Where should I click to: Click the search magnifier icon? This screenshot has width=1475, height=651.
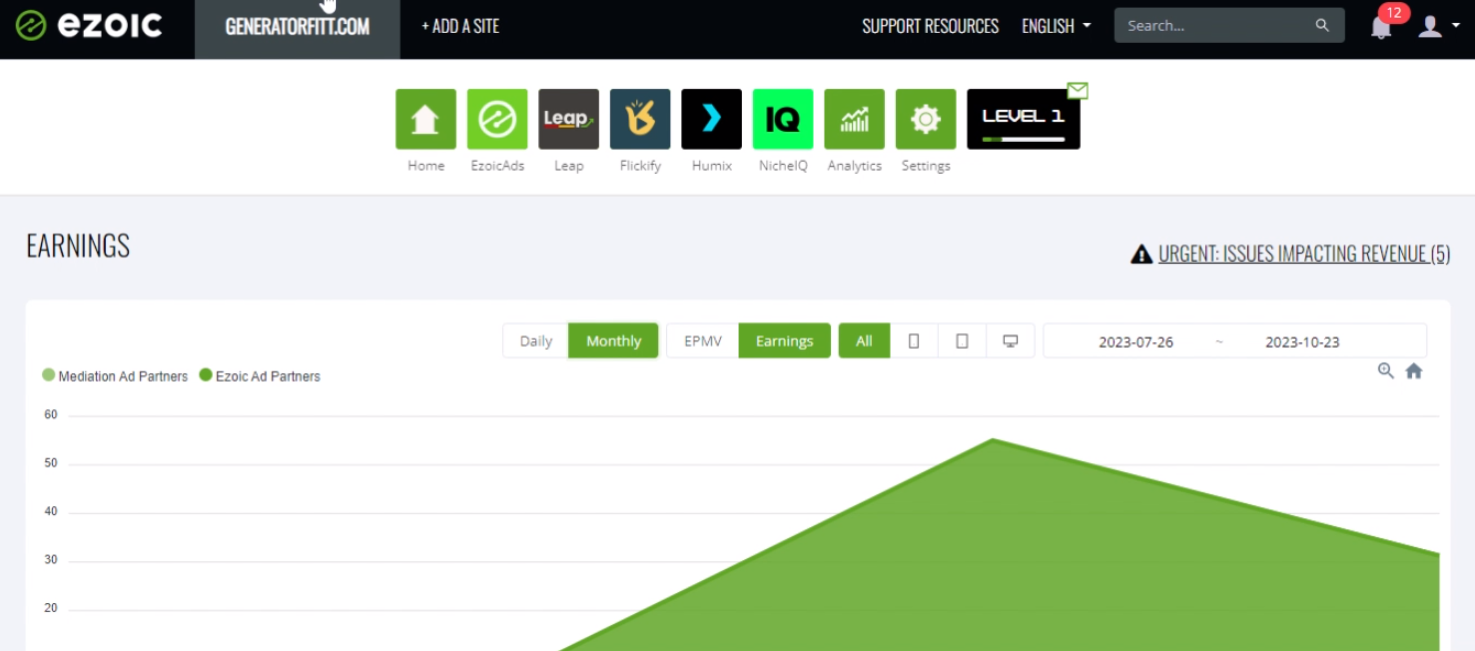1322,26
